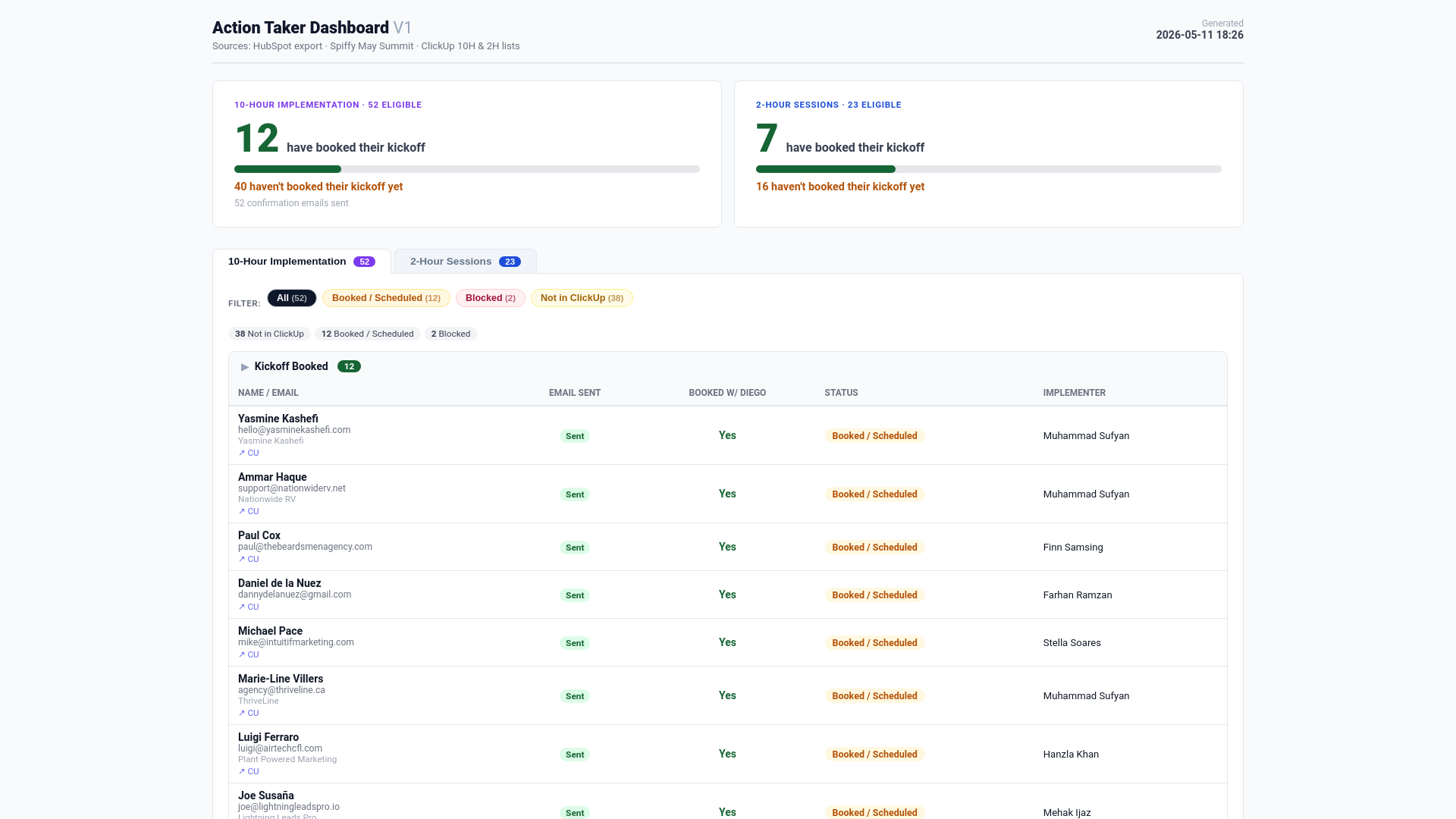Open Daniel de la Nuez's CU link

[x=249, y=607]
